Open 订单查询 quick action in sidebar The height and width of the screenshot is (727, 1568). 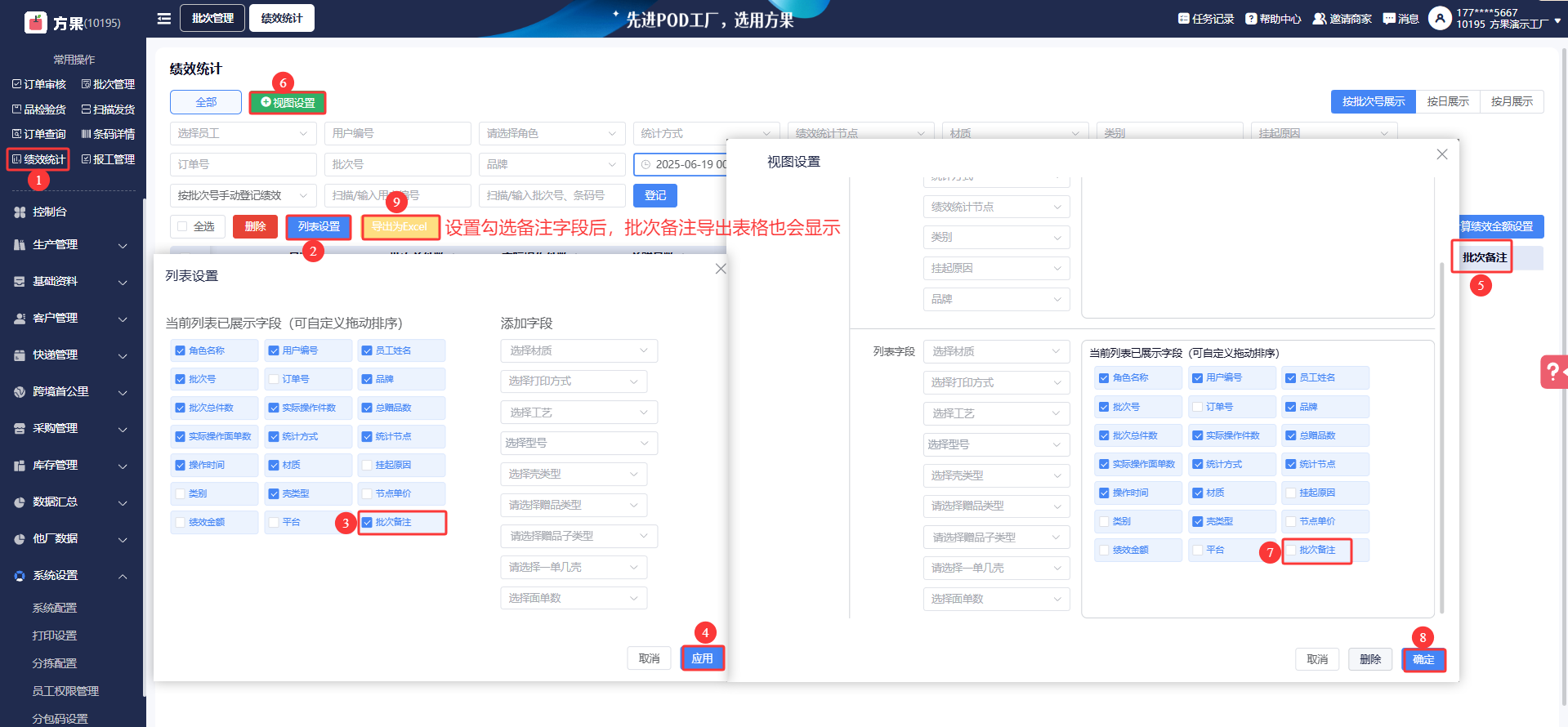(39, 134)
